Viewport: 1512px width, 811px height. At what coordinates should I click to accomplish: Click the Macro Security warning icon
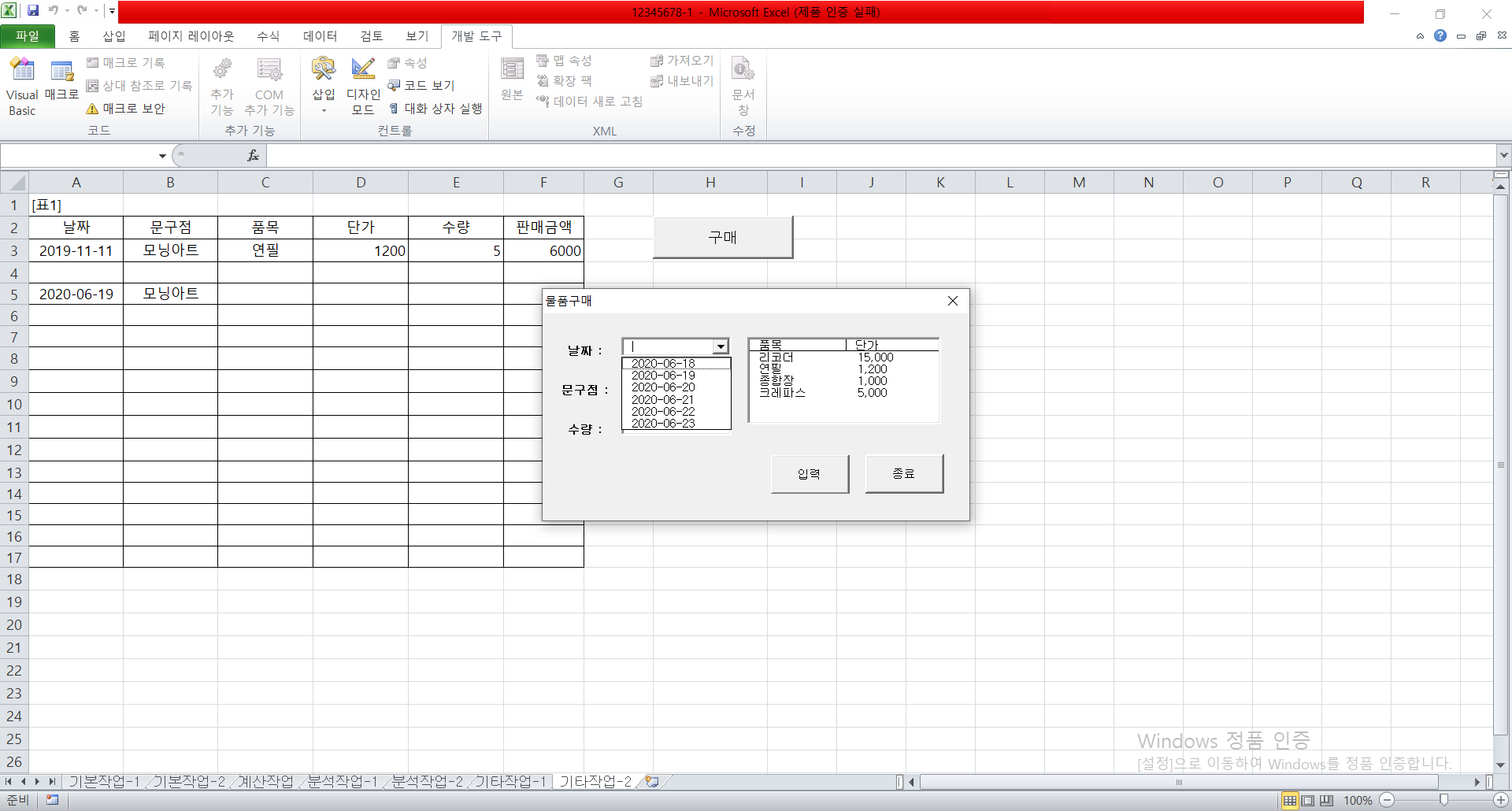92,109
